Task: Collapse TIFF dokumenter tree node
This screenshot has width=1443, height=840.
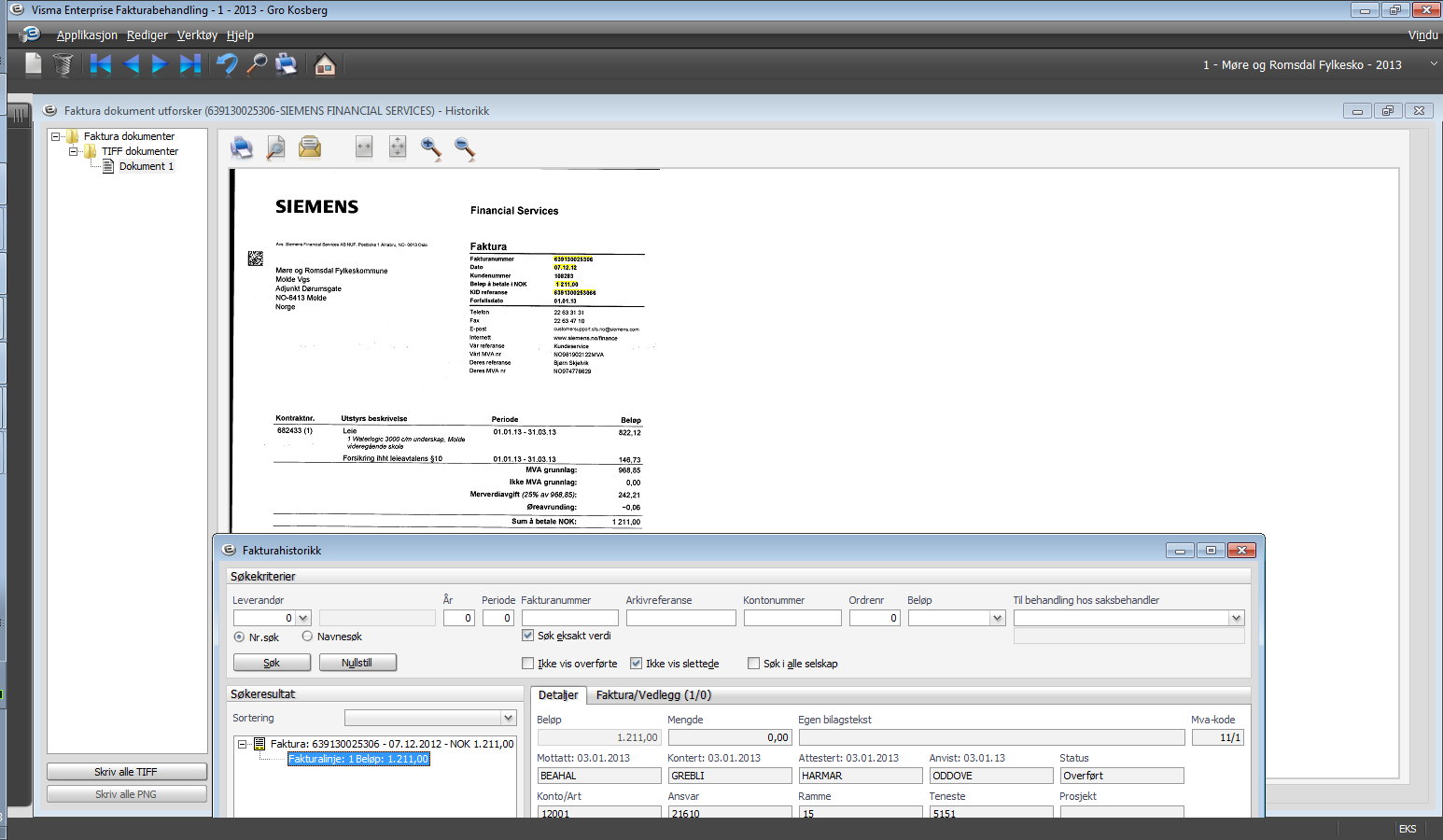Action: pos(73,151)
